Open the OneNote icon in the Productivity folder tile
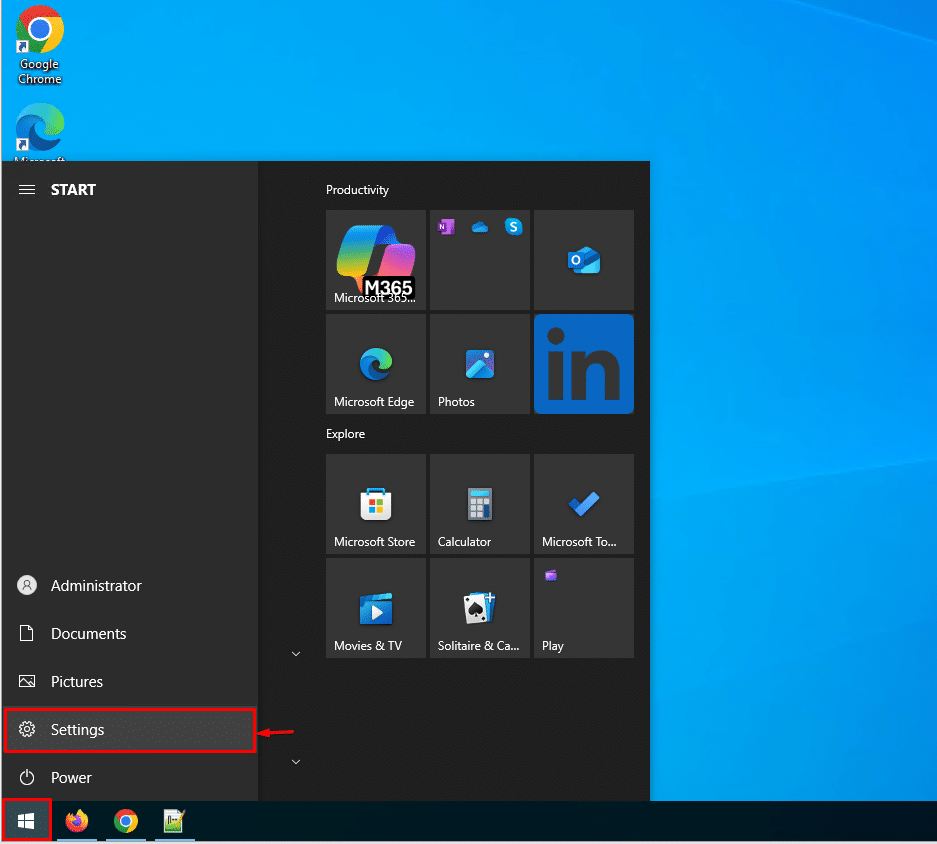The width and height of the screenshot is (937, 844). [x=446, y=227]
